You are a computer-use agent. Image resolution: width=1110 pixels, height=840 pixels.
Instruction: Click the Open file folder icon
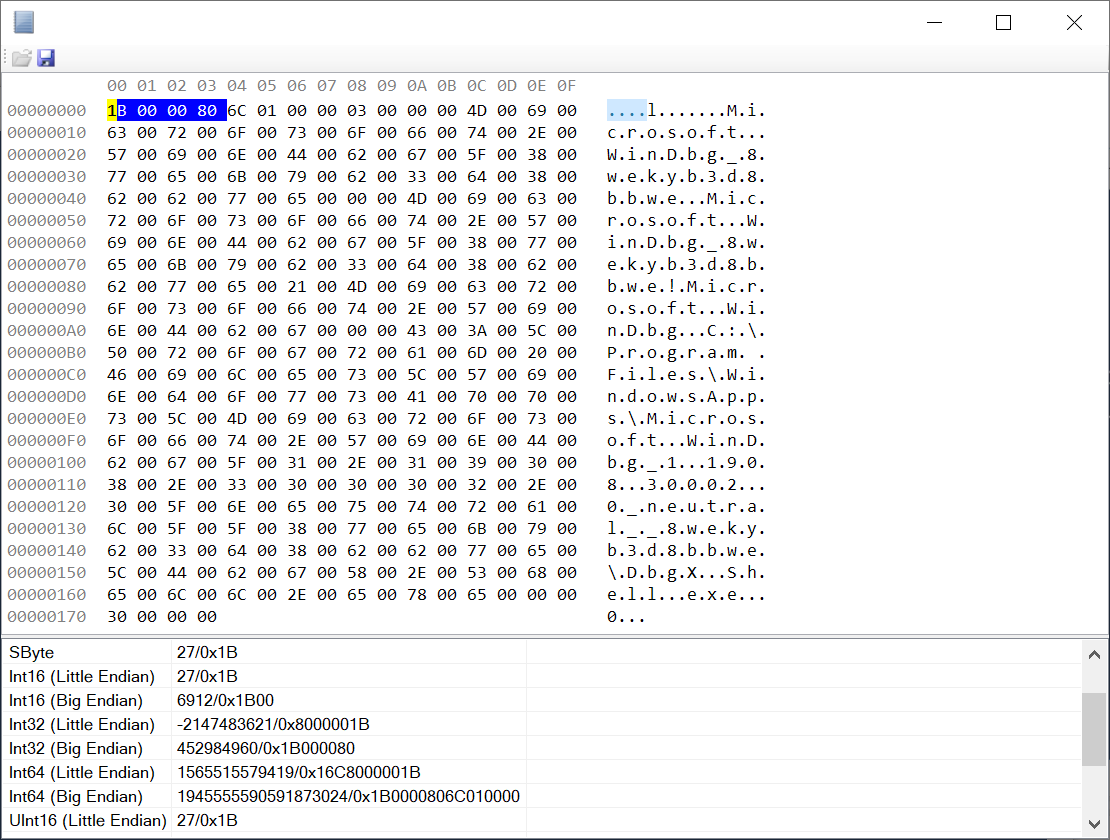[x=22, y=58]
